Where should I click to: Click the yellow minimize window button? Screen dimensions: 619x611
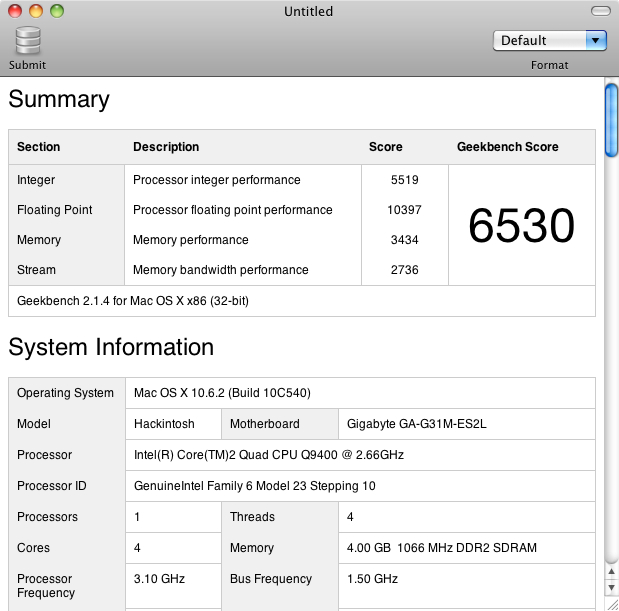click(36, 11)
